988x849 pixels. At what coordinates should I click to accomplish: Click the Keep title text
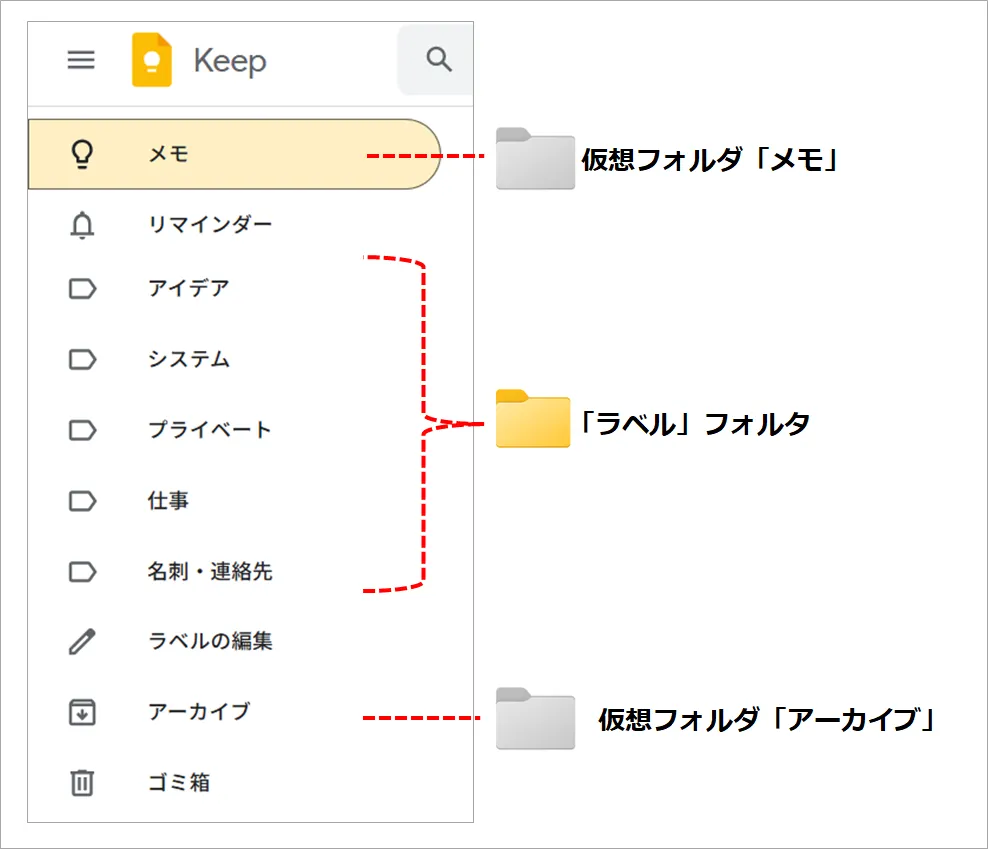coord(230,62)
